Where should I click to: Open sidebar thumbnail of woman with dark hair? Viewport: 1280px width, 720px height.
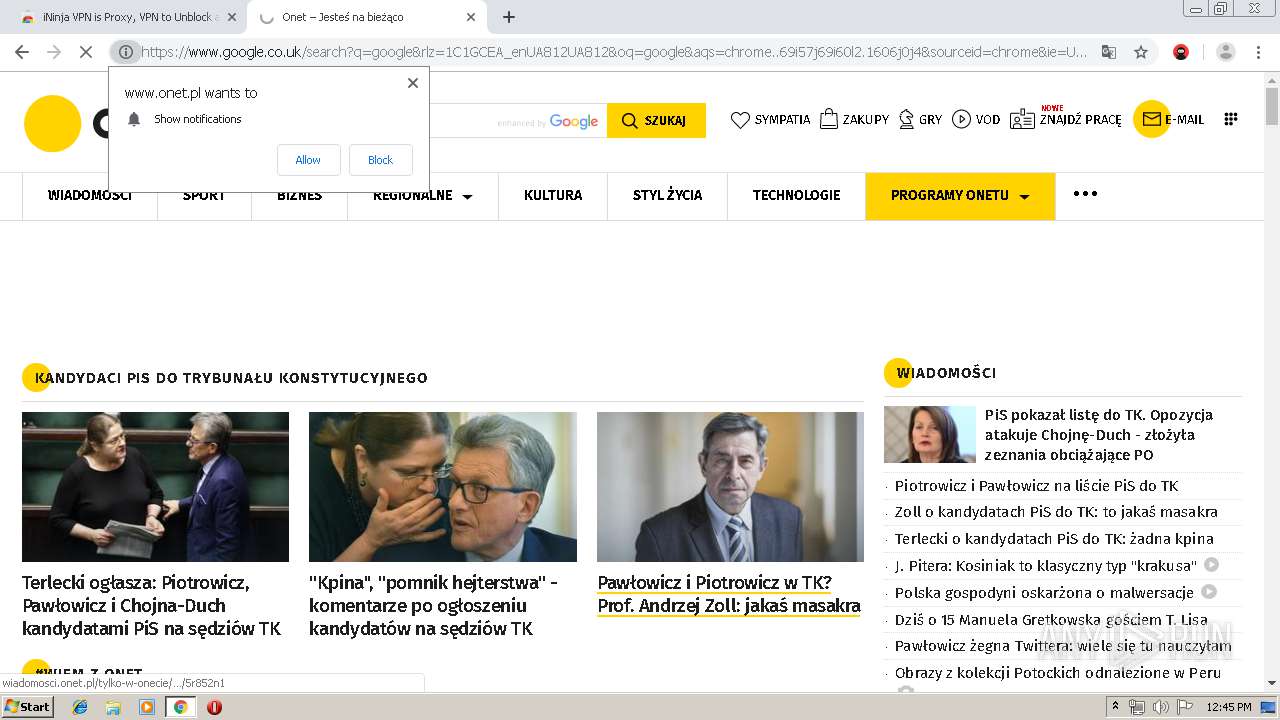coord(930,434)
